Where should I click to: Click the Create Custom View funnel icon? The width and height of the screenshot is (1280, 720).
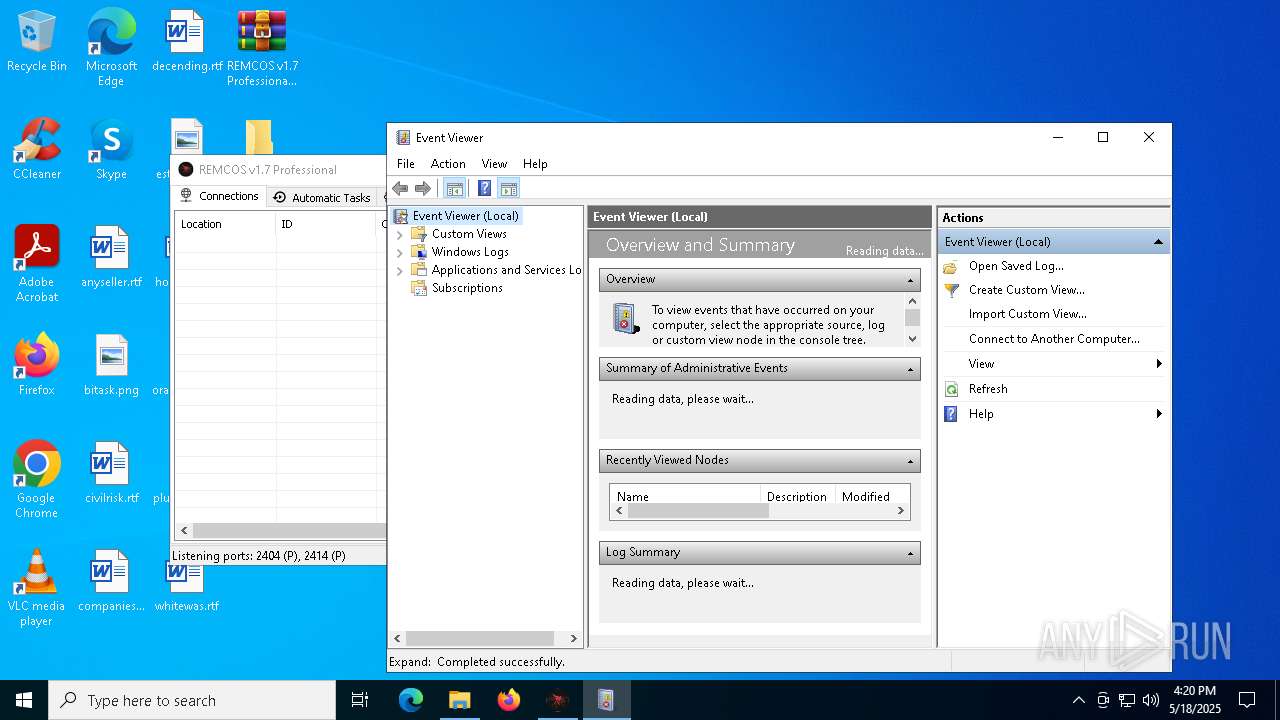[951, 290]
